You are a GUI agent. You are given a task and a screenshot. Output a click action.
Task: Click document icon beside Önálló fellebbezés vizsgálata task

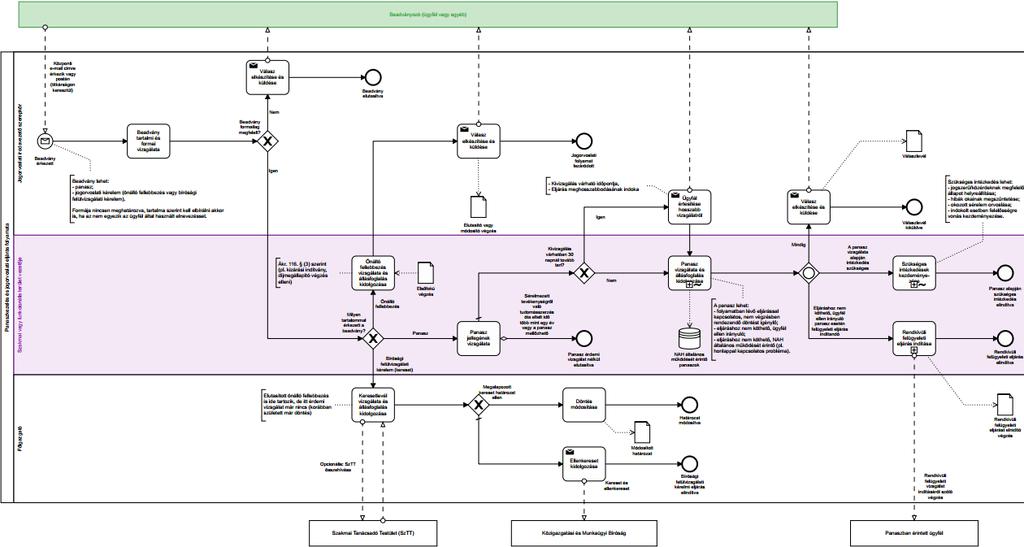click(426, 272)
